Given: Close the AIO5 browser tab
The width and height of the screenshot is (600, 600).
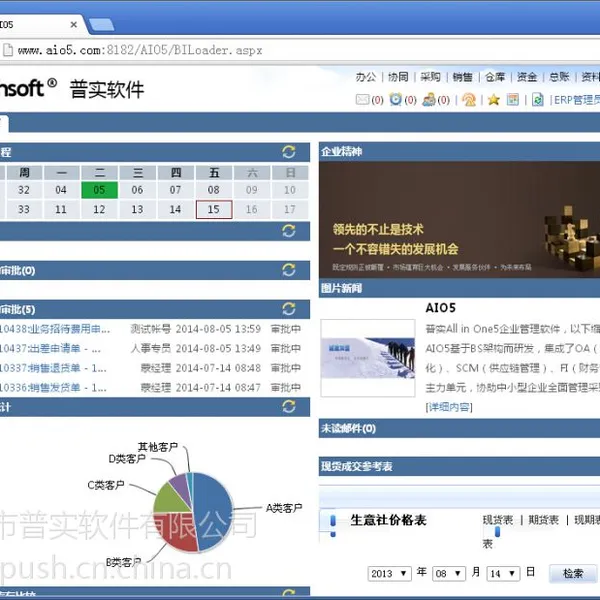Looking at the screenshot, I should [74, 24].
